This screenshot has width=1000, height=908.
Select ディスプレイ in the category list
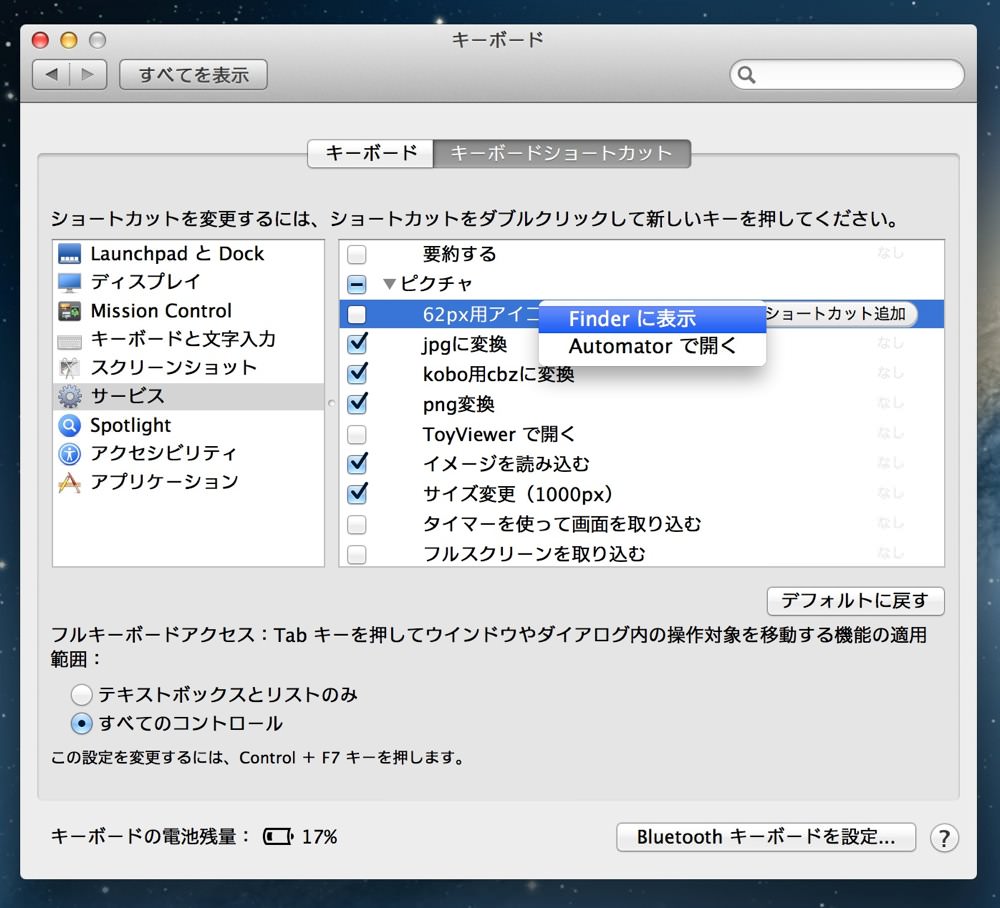(x=188, y=282)
